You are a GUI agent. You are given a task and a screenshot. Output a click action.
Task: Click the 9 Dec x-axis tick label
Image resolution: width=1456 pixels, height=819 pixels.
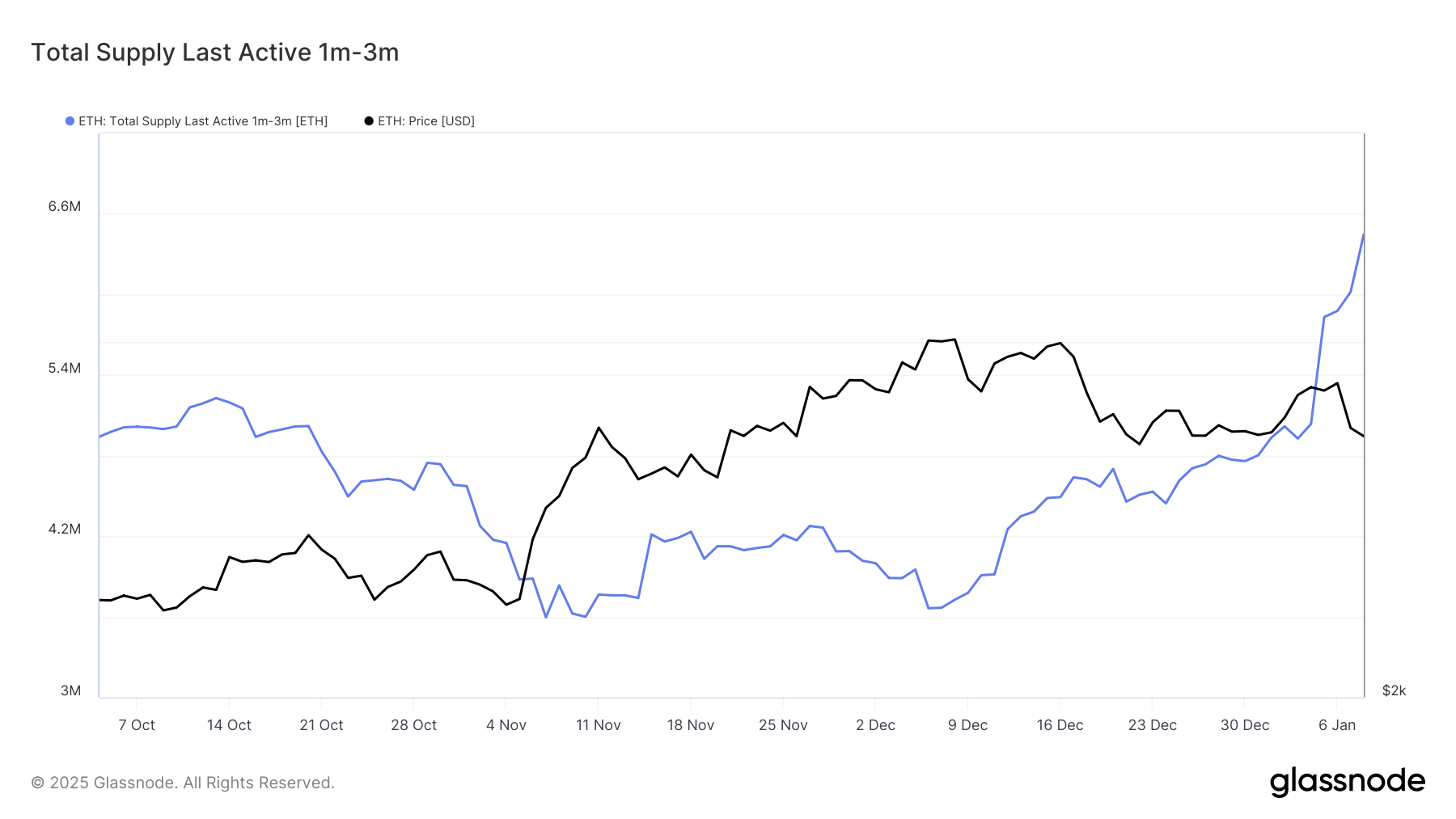[967, 725]
